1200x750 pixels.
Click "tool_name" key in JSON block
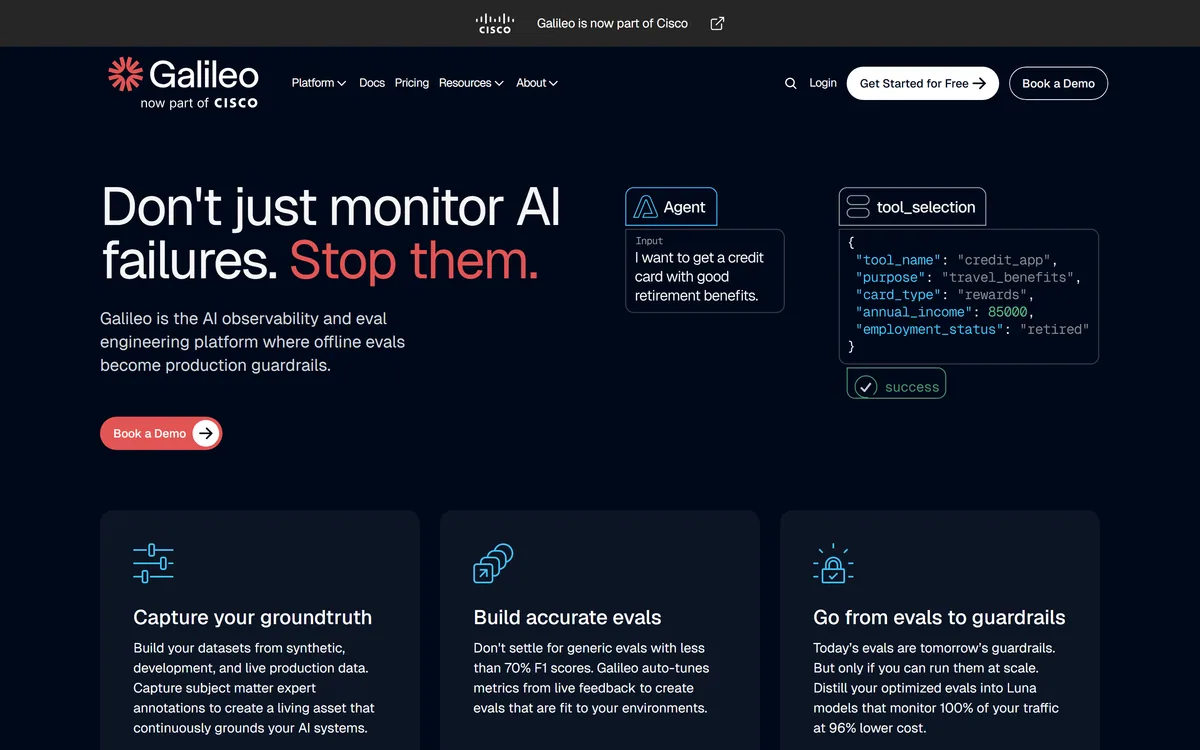[x=898, y=260]
